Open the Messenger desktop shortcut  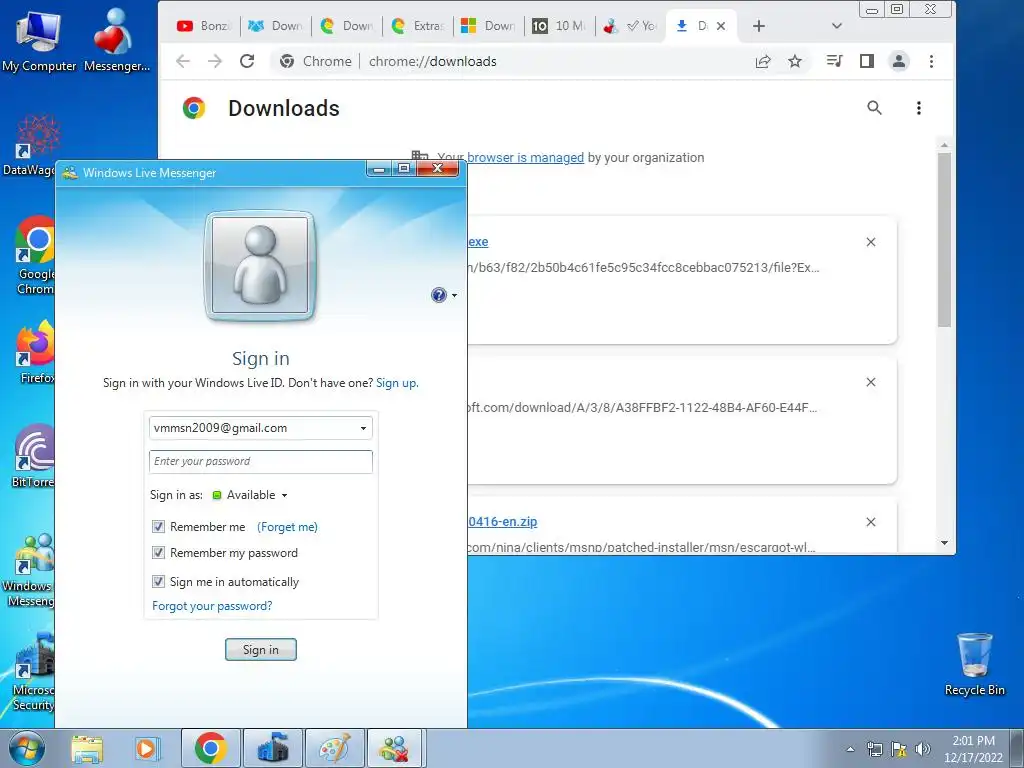[116, 40]
